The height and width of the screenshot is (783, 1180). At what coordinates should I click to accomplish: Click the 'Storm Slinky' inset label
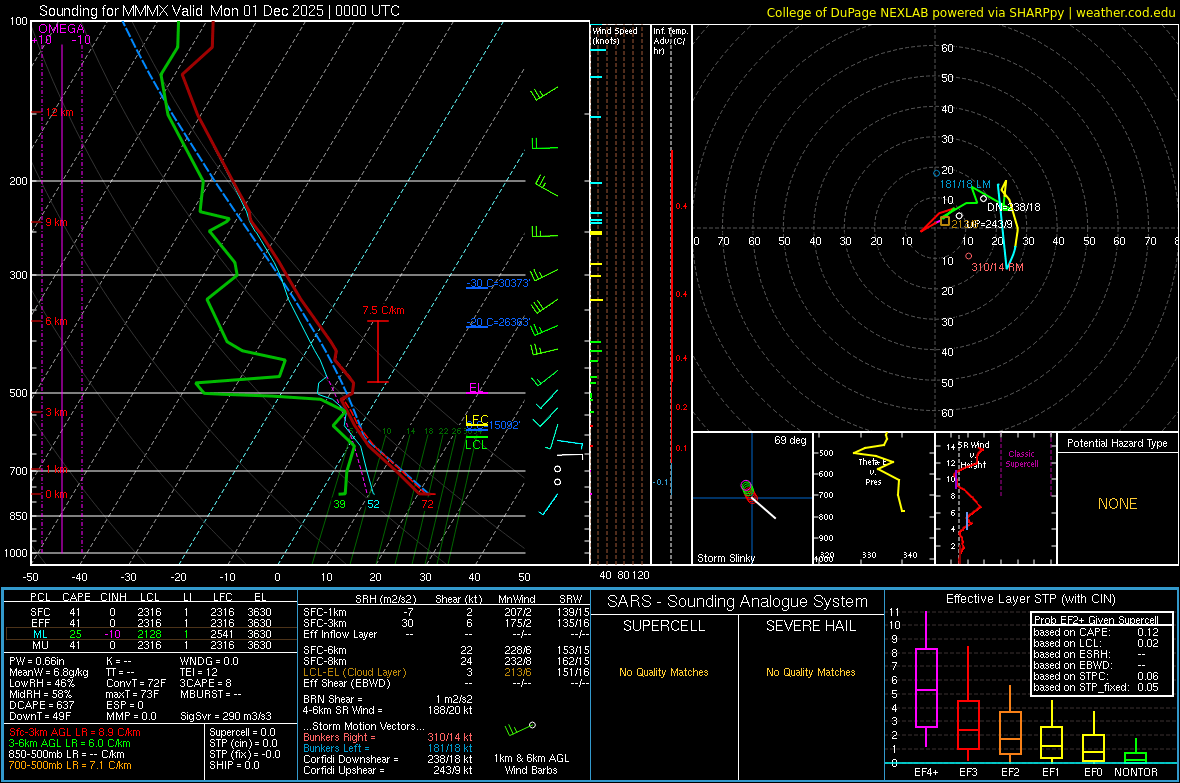coord(725,558)
